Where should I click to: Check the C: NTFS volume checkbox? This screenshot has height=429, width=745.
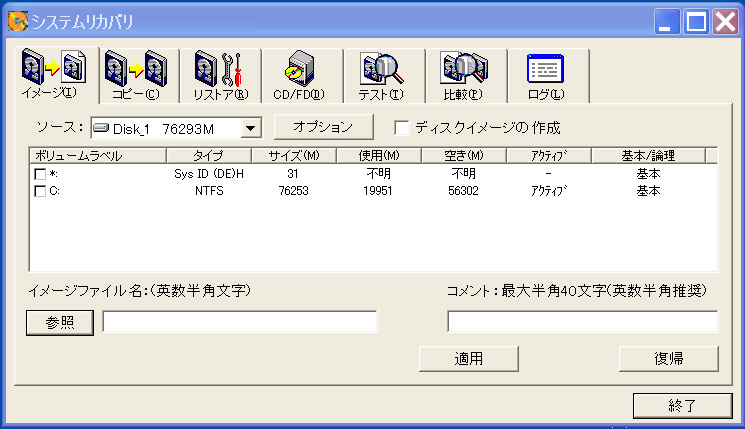tap(40, 191)
